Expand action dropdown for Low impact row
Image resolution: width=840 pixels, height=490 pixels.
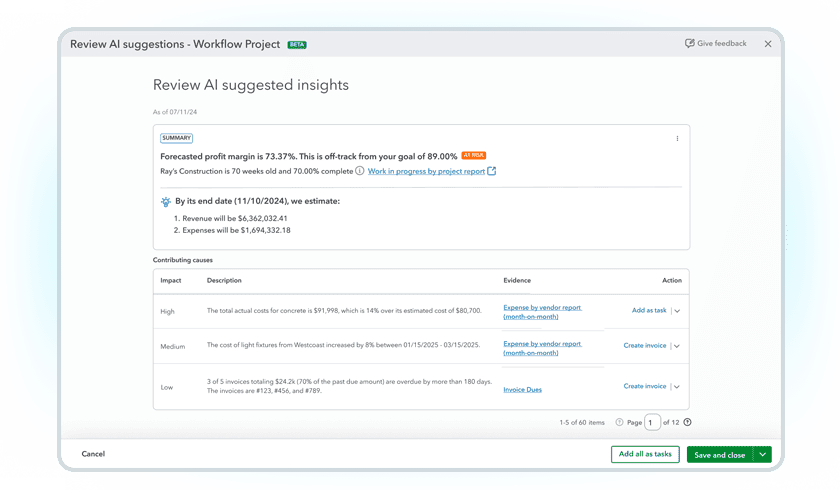tap(677, 387)
